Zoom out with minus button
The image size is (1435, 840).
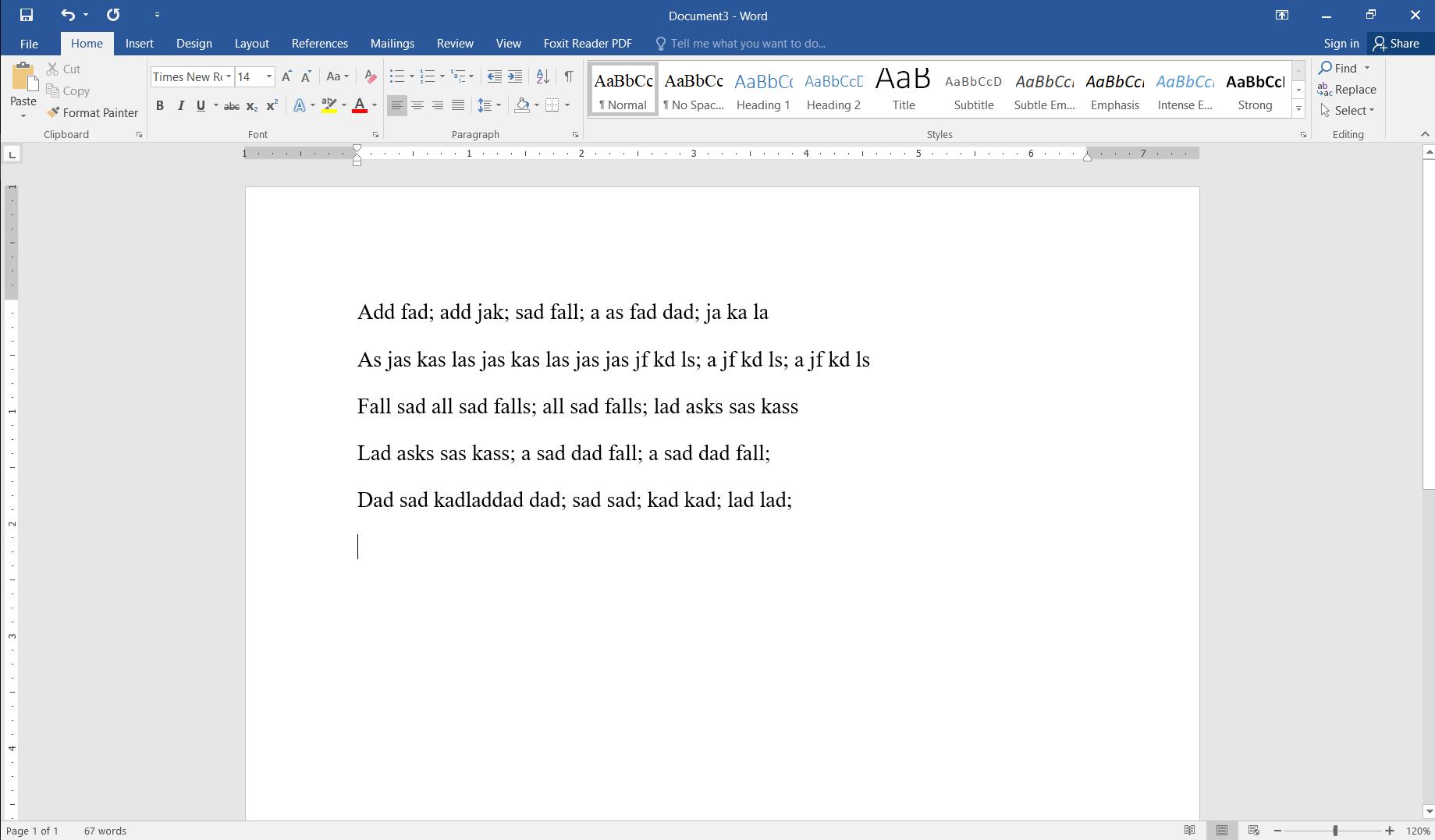coord(1277,831)
